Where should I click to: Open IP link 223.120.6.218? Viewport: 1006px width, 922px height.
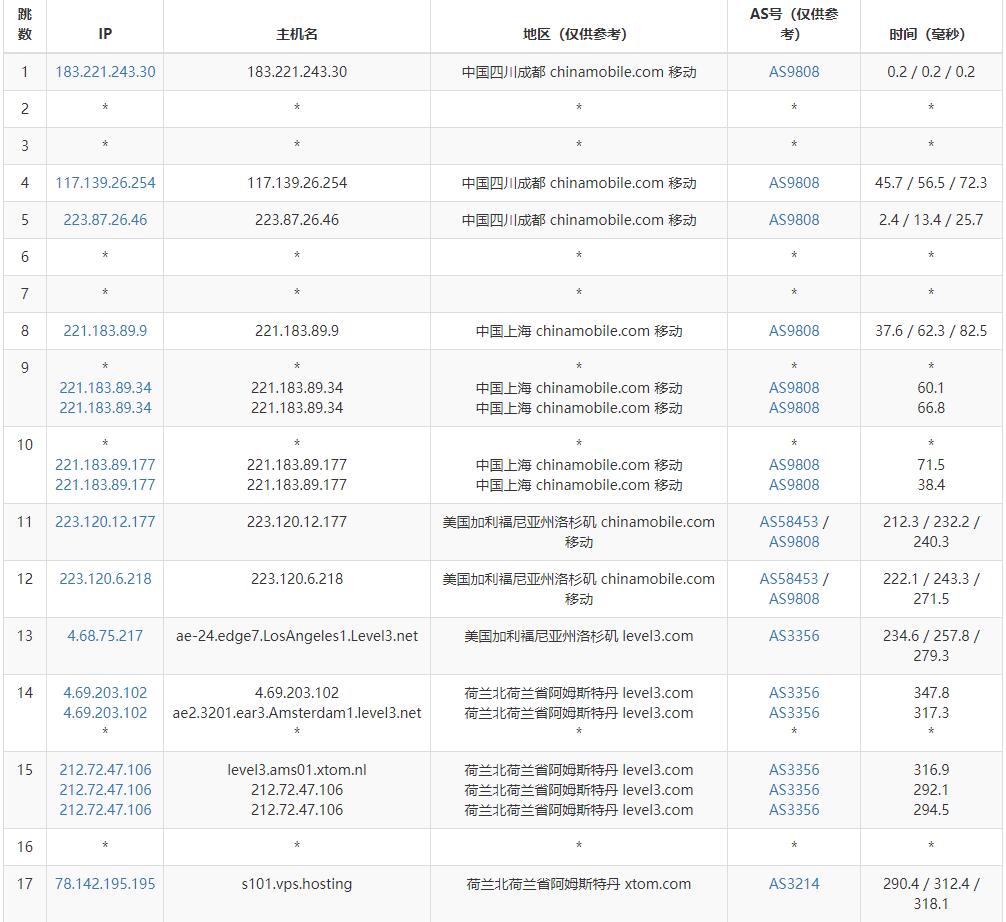[x=105, y=579]
